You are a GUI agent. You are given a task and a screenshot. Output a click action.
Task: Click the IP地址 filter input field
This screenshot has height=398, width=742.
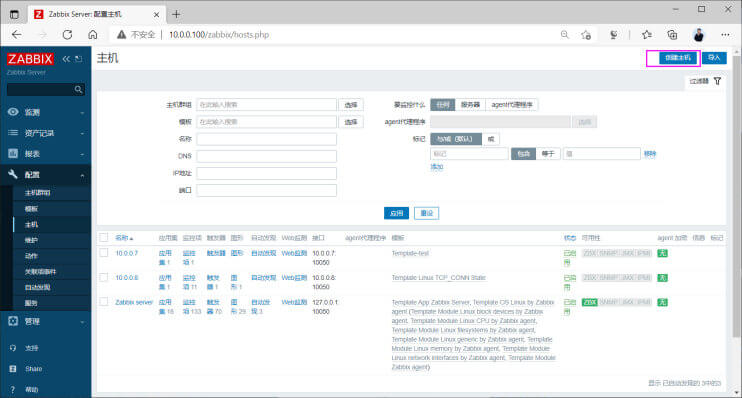[266, 173]
